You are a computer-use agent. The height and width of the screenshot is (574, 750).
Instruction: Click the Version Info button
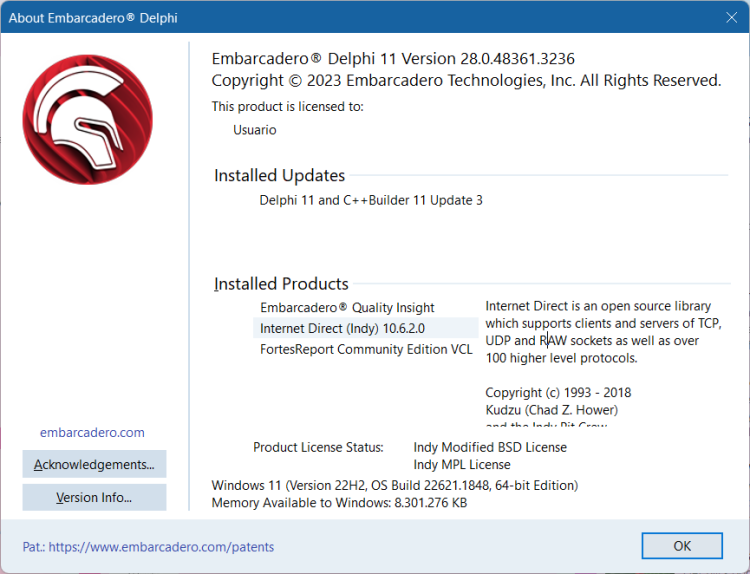94,497
